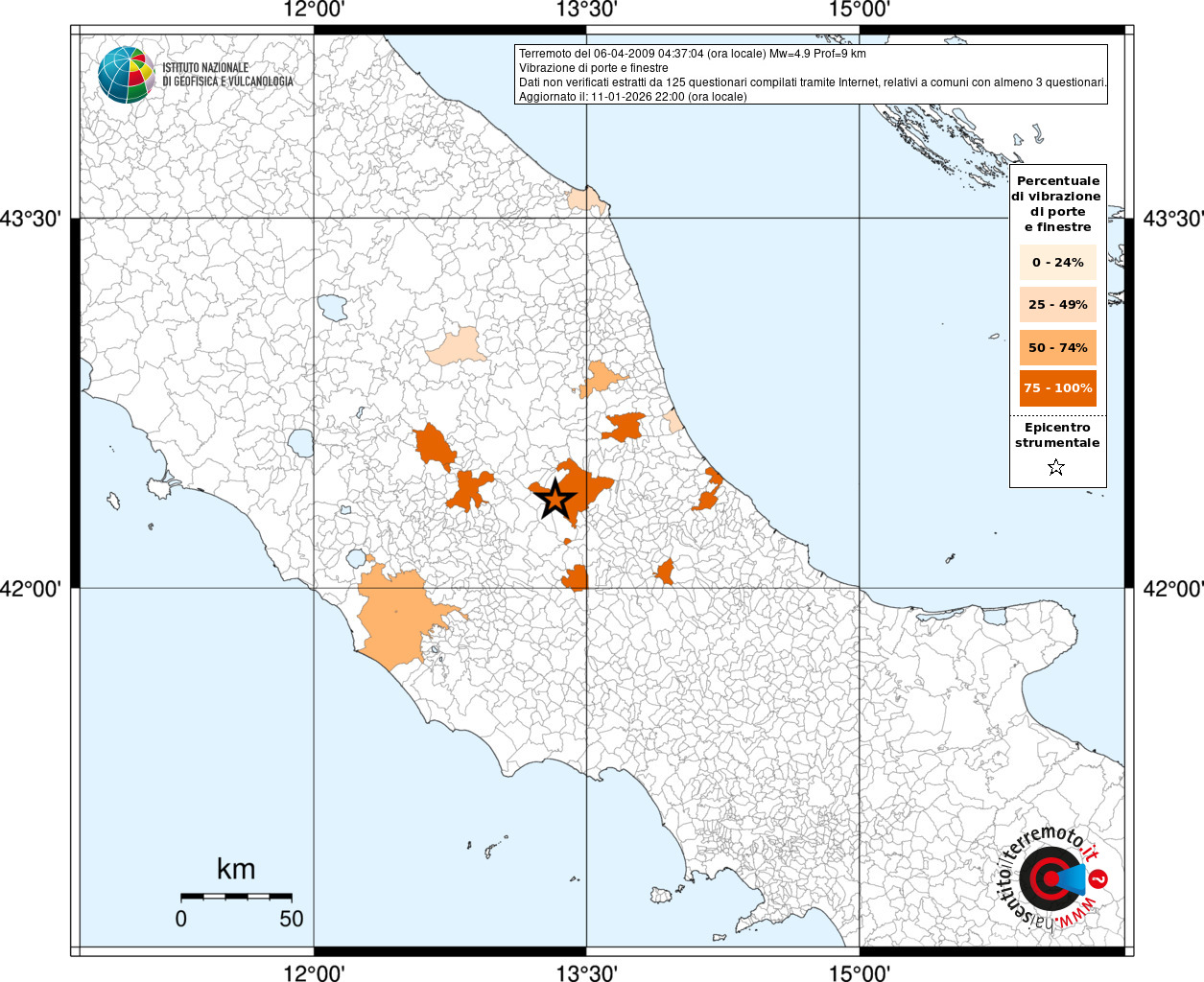Screen dimensions: 1204x982
Task: Click the haisentitoilterremoto.it target logo
Action: click(1046, 879)
